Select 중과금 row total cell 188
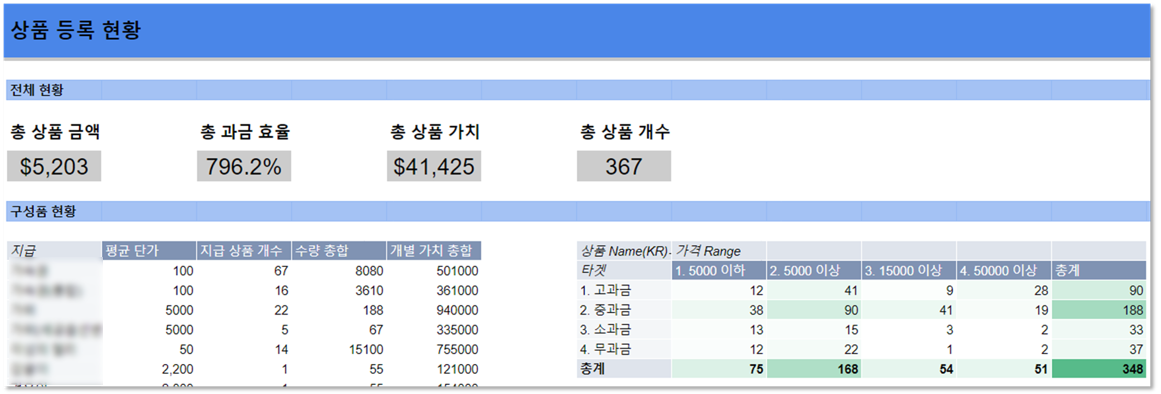The width and height of the screenshot is (1161, 394). (x=1099, y=310)
